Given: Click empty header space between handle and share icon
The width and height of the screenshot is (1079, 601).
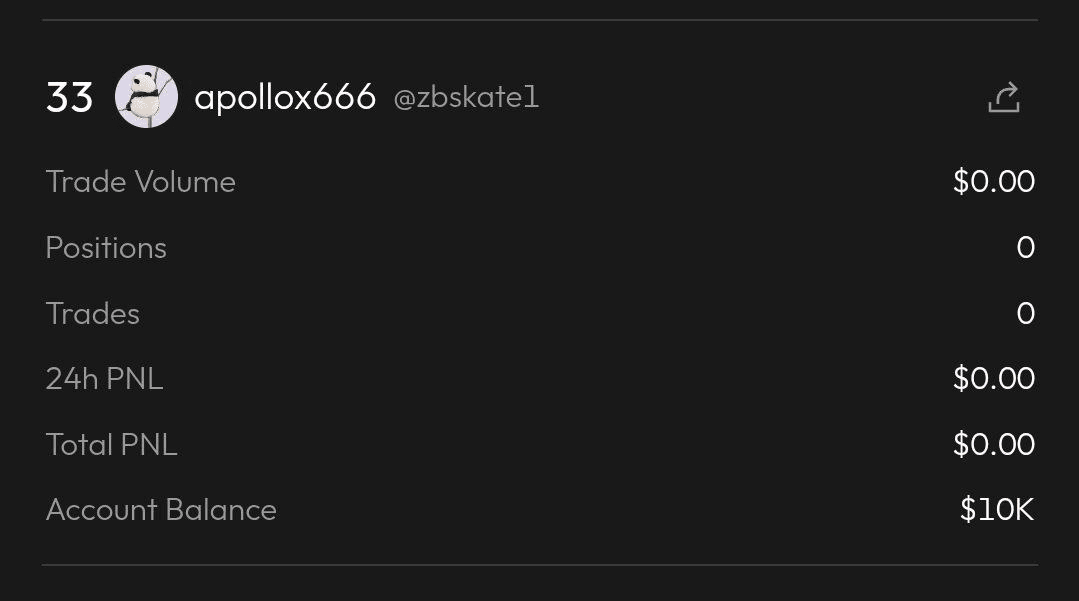Looking at the screenshot, I should point(760,98).
